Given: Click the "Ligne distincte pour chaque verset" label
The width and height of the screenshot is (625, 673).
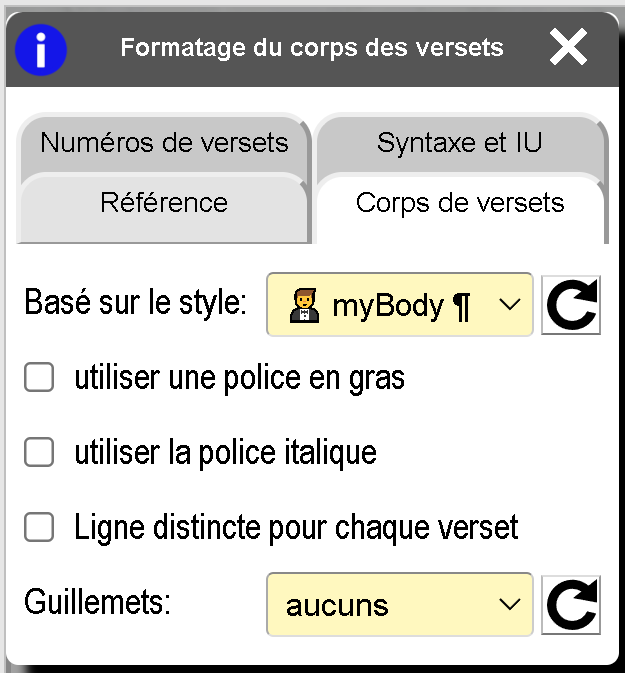Looking at the screenshot, I should click(296, 527).
